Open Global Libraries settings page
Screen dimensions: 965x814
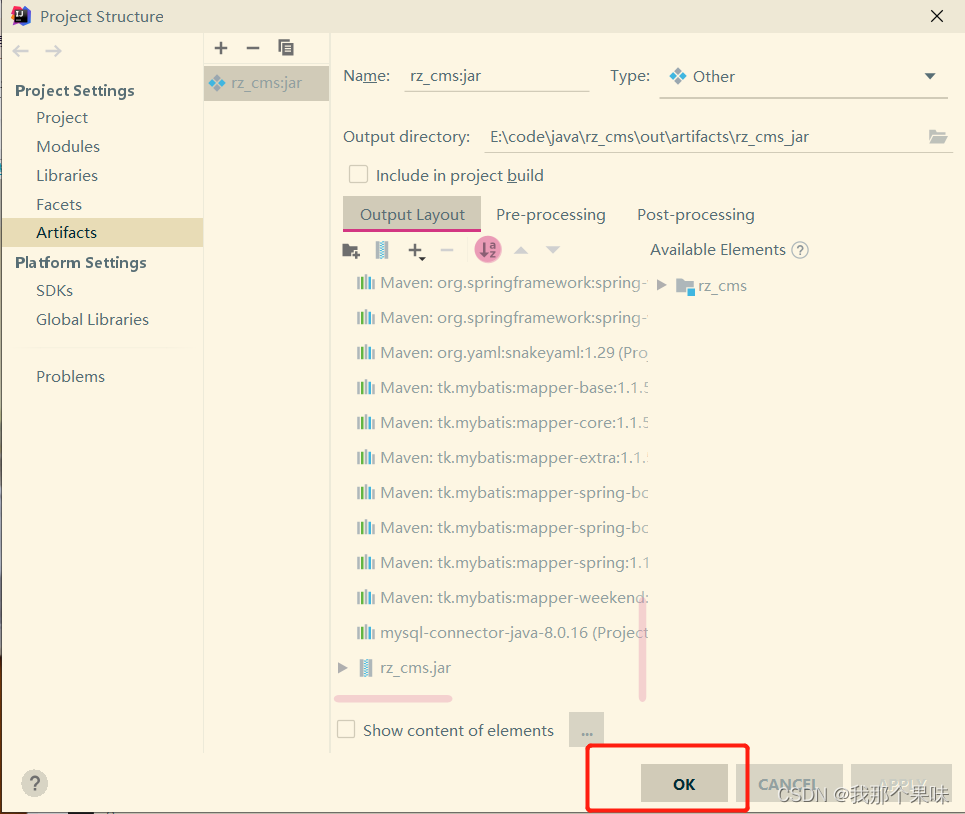pos(92,319)
